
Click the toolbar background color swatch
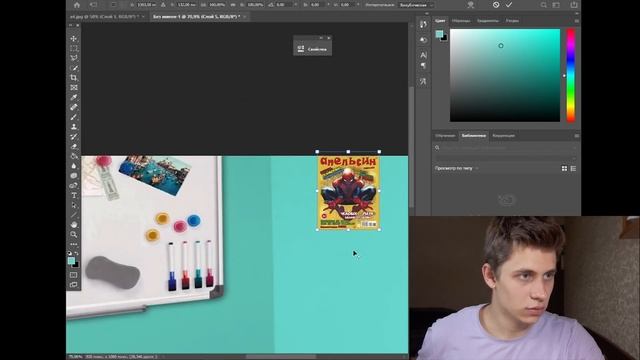(x=76, y=265)
